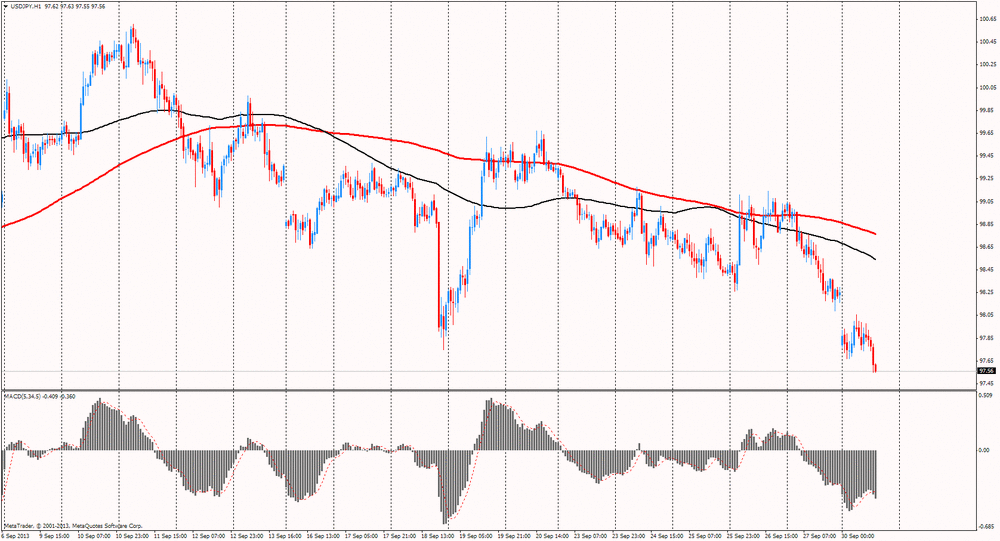Select the 99.25 price level label
This screenshot has width=1000, height=541.
tap(987, 179)
